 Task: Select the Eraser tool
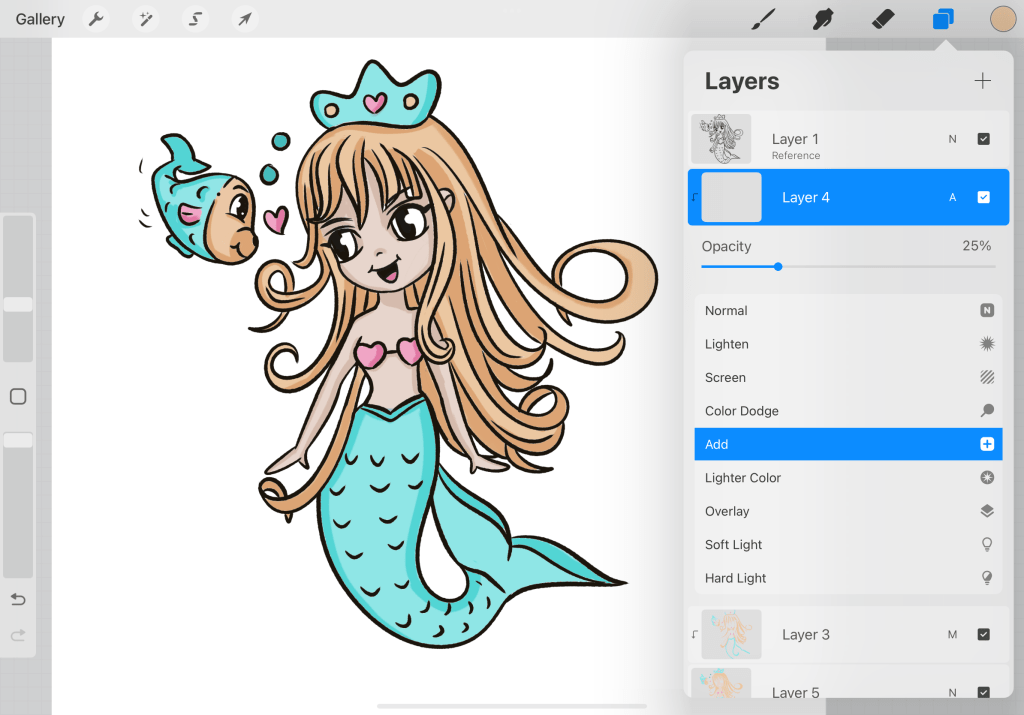click(883, 19)
